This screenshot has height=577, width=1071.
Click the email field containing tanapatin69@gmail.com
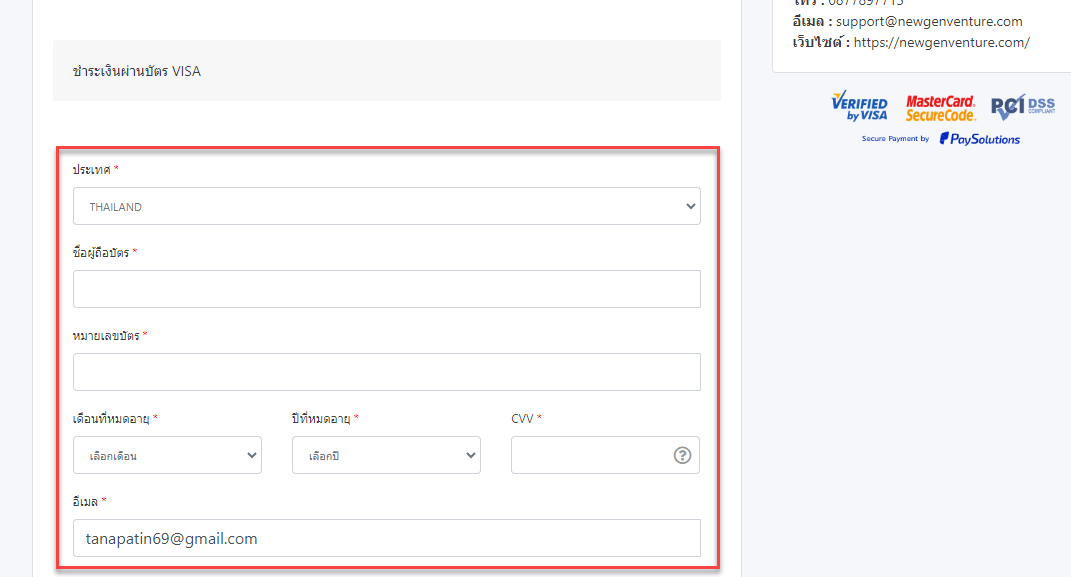[386, 538]
